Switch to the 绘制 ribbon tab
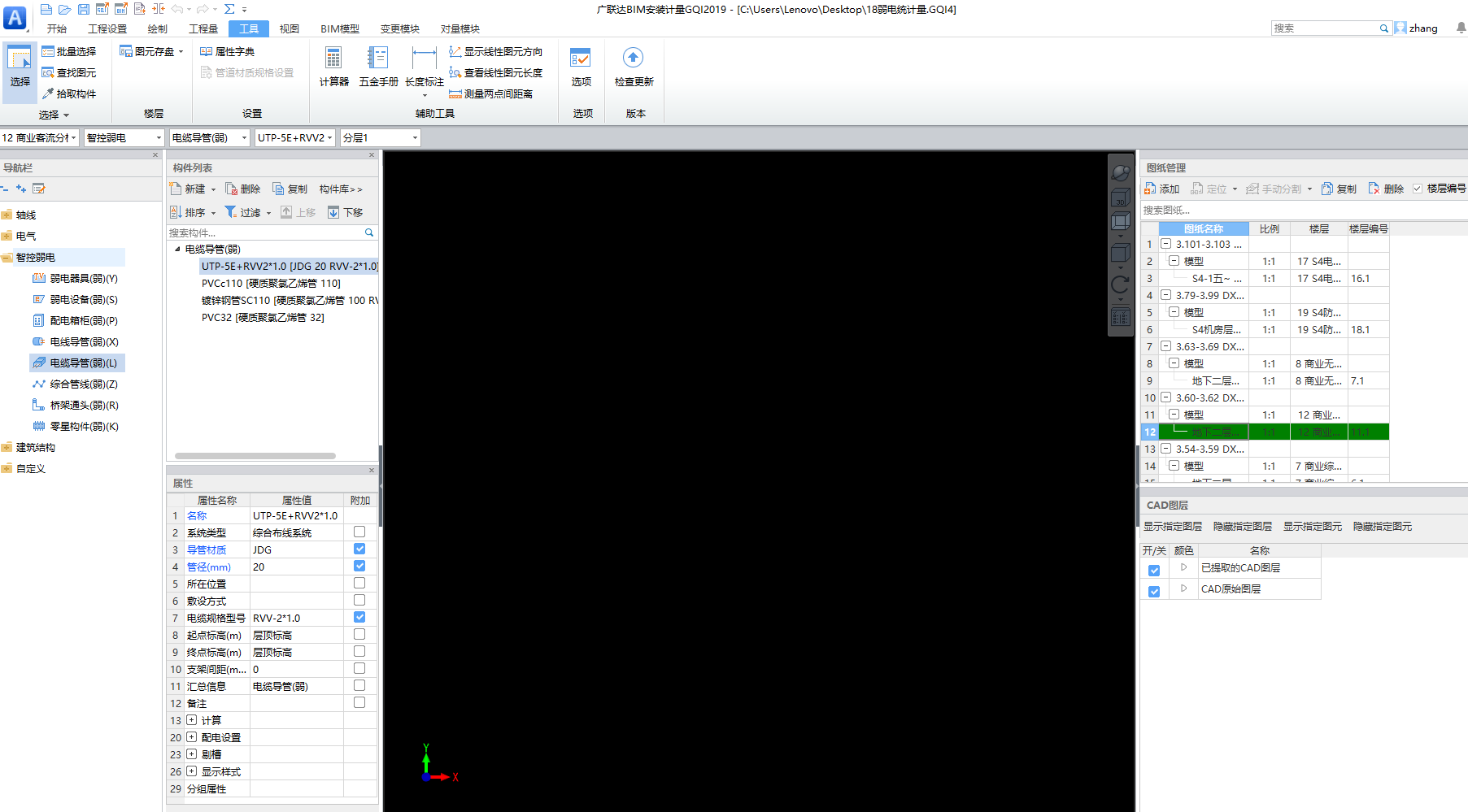1468x812 pixels. tap(158, 28)
